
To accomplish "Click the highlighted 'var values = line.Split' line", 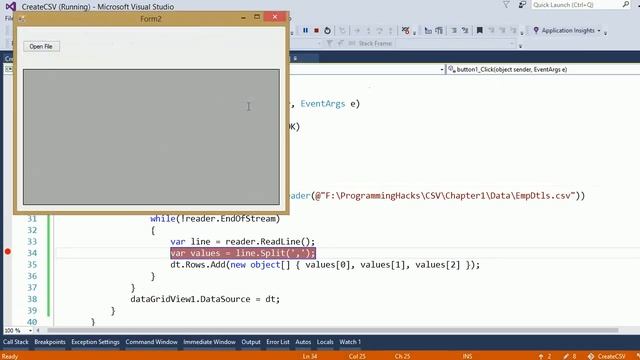I will [243, 253].
